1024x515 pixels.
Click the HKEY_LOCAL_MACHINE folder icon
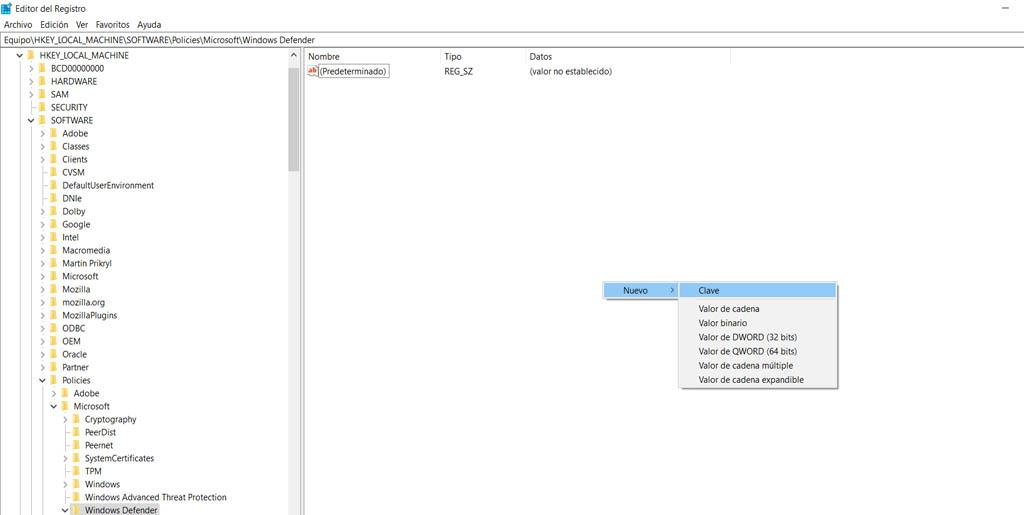[x=31, y=55]
